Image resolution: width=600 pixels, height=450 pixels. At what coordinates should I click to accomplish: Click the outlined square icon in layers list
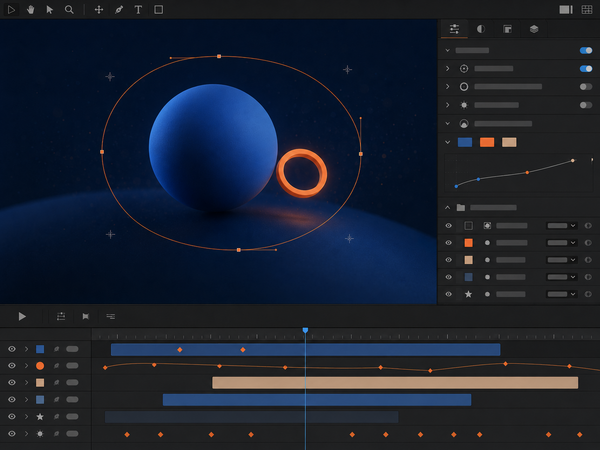click(x=468, y=226)
